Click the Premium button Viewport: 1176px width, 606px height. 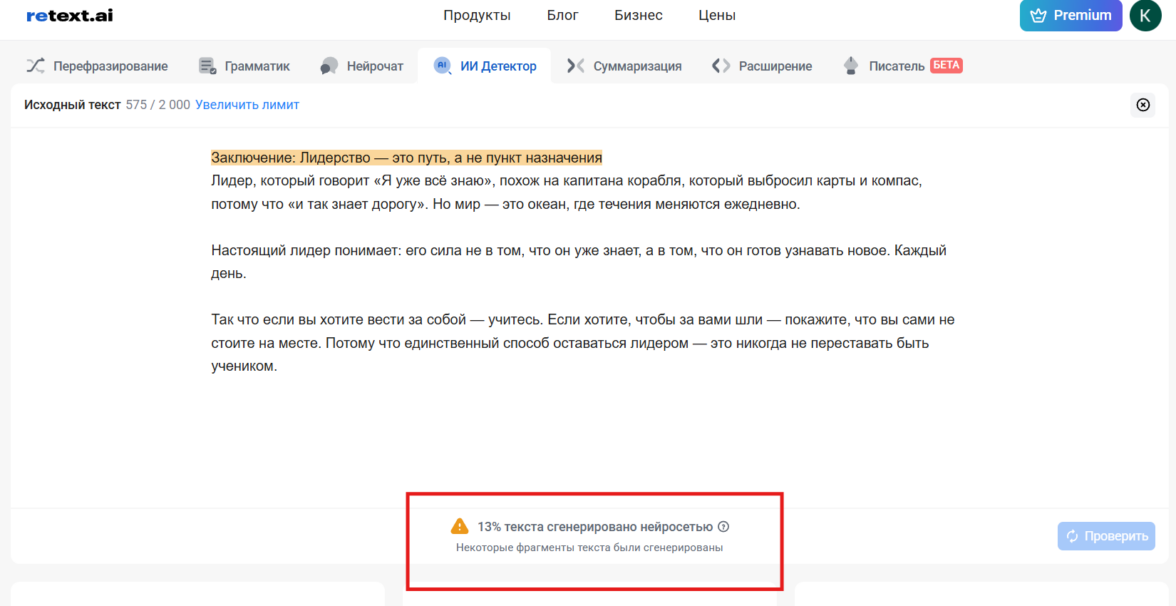click(1070, 15)
